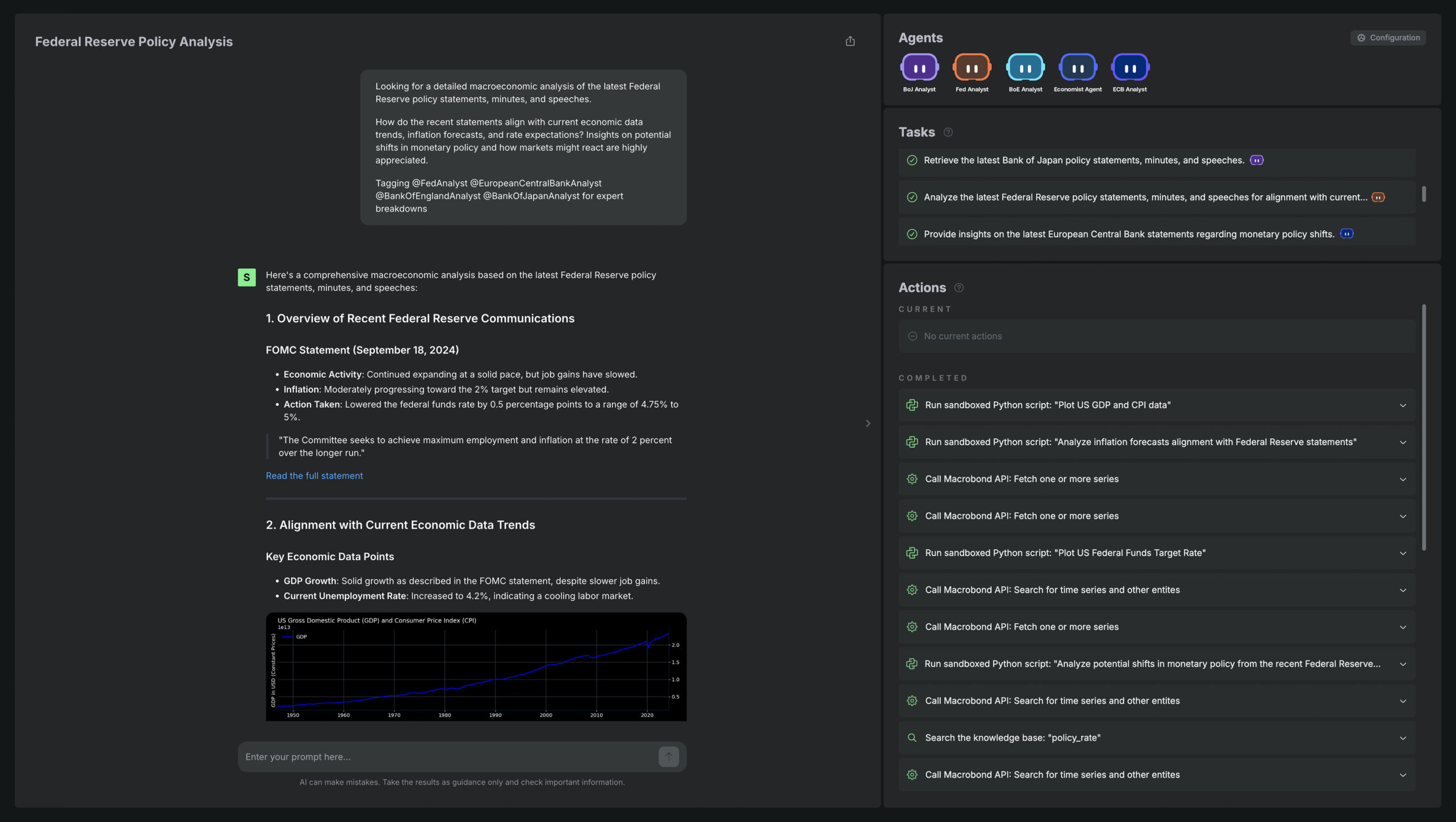This screenshot has width=1456, height=822.
Task: Click the help icon next to Actions
Action: pos(959,288)
